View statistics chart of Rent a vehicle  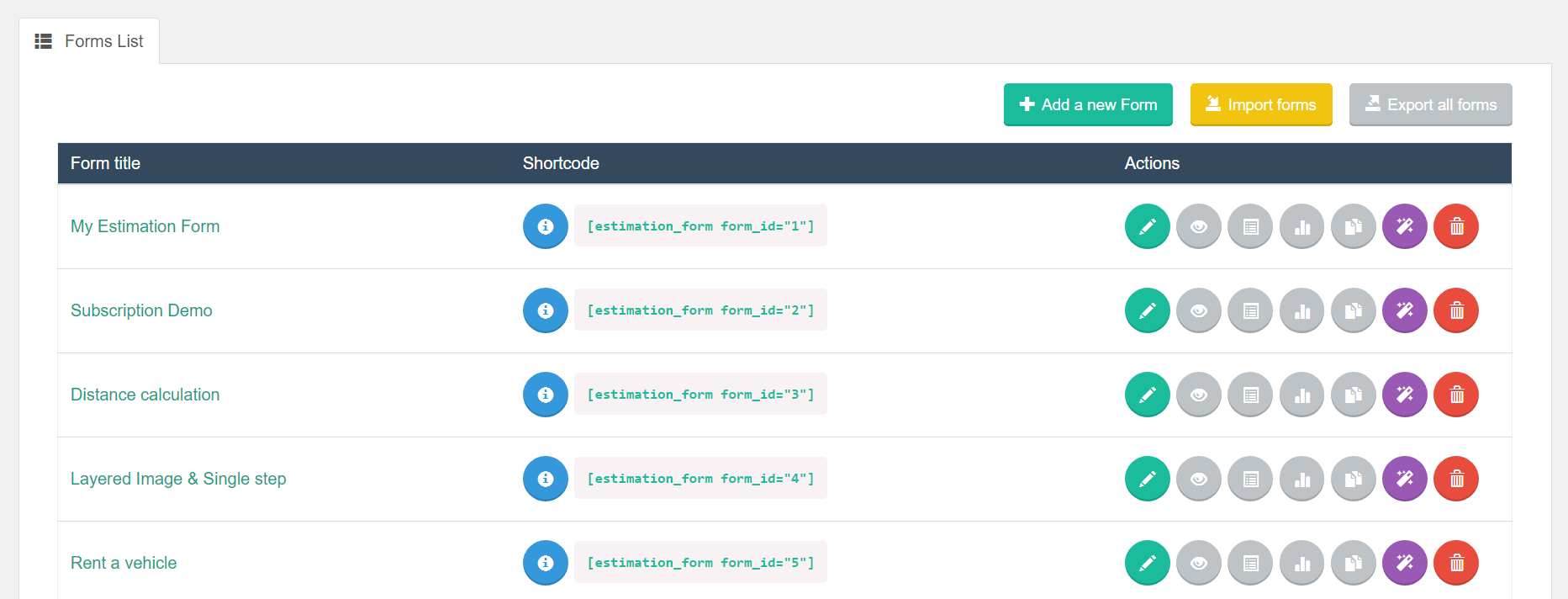click(x=1302, y=563)
